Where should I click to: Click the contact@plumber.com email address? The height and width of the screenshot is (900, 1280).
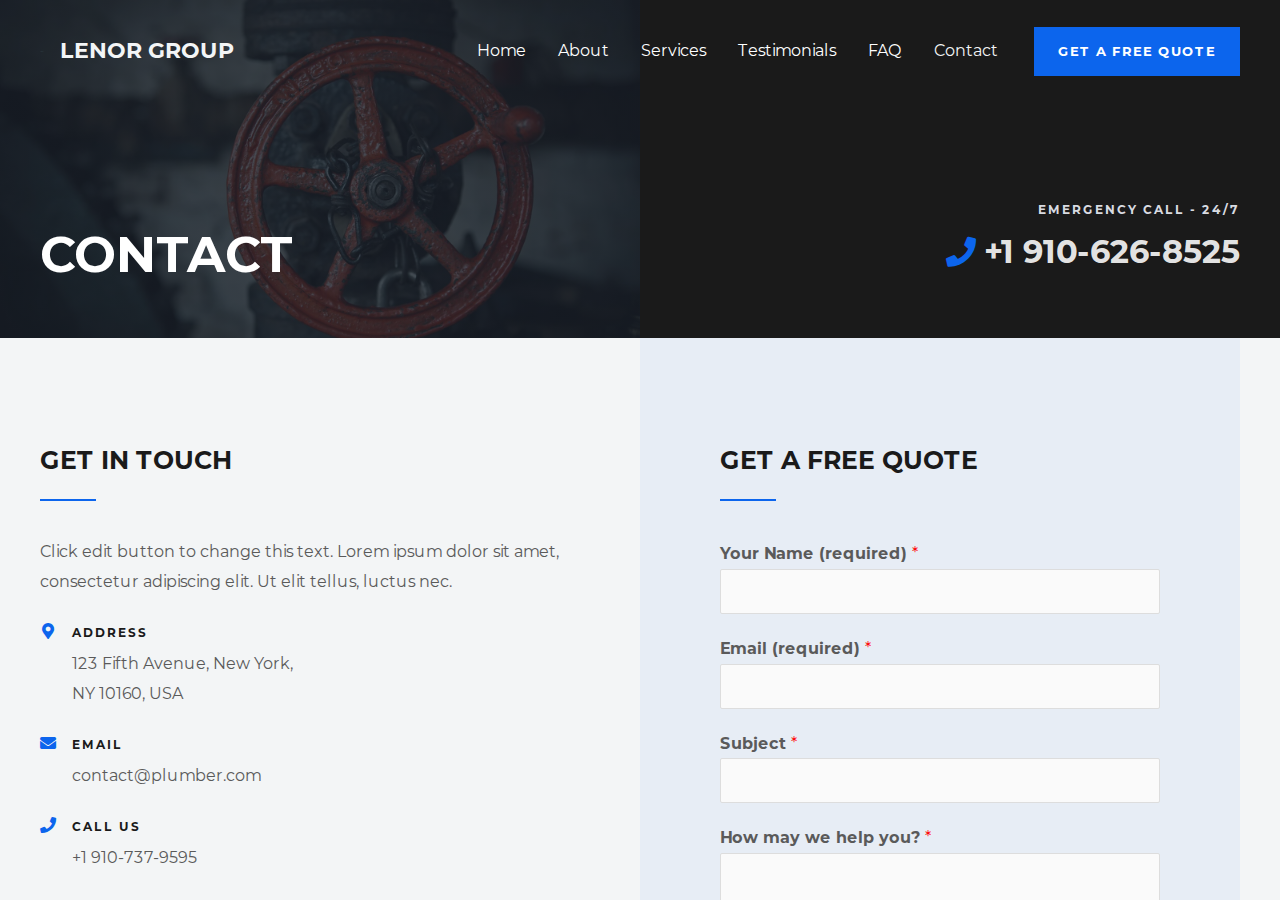[x=167, y=775]
